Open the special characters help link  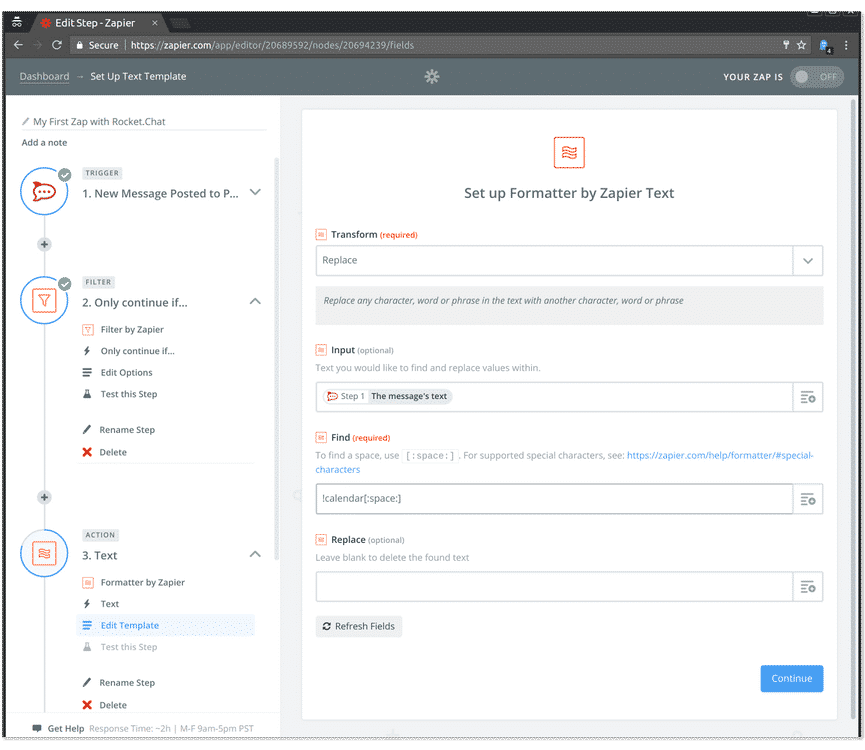click(x=719, y=456)
